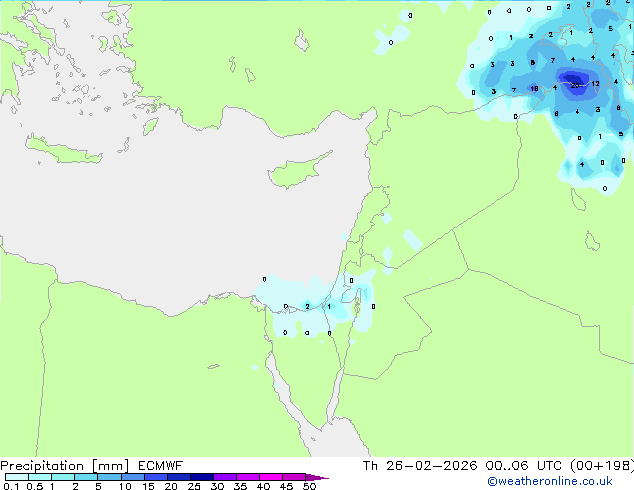The width and height of the screenshot is (634, 490).
Task: Click legend value '40'
Action: [x=263, y=486]
